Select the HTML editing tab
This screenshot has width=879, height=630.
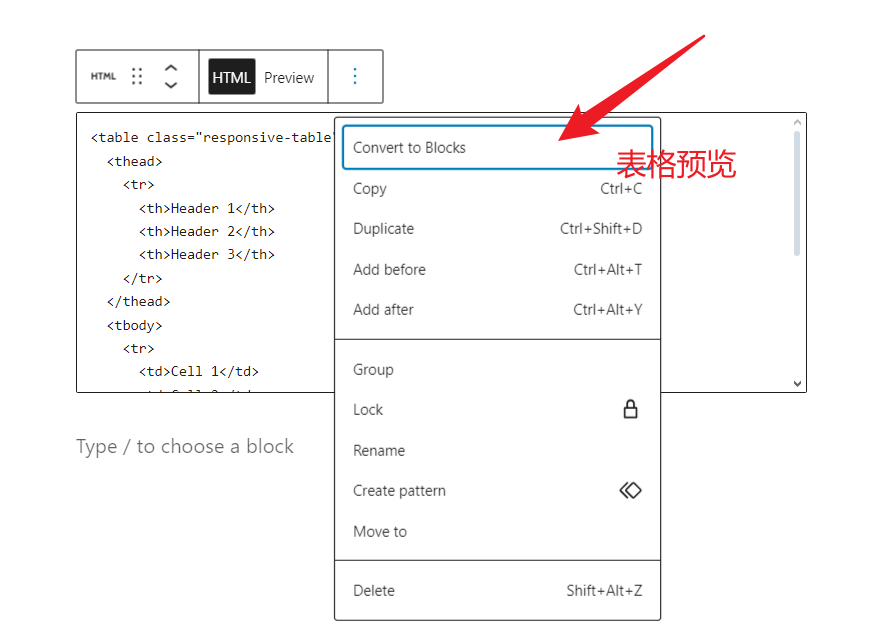[232, 76]
